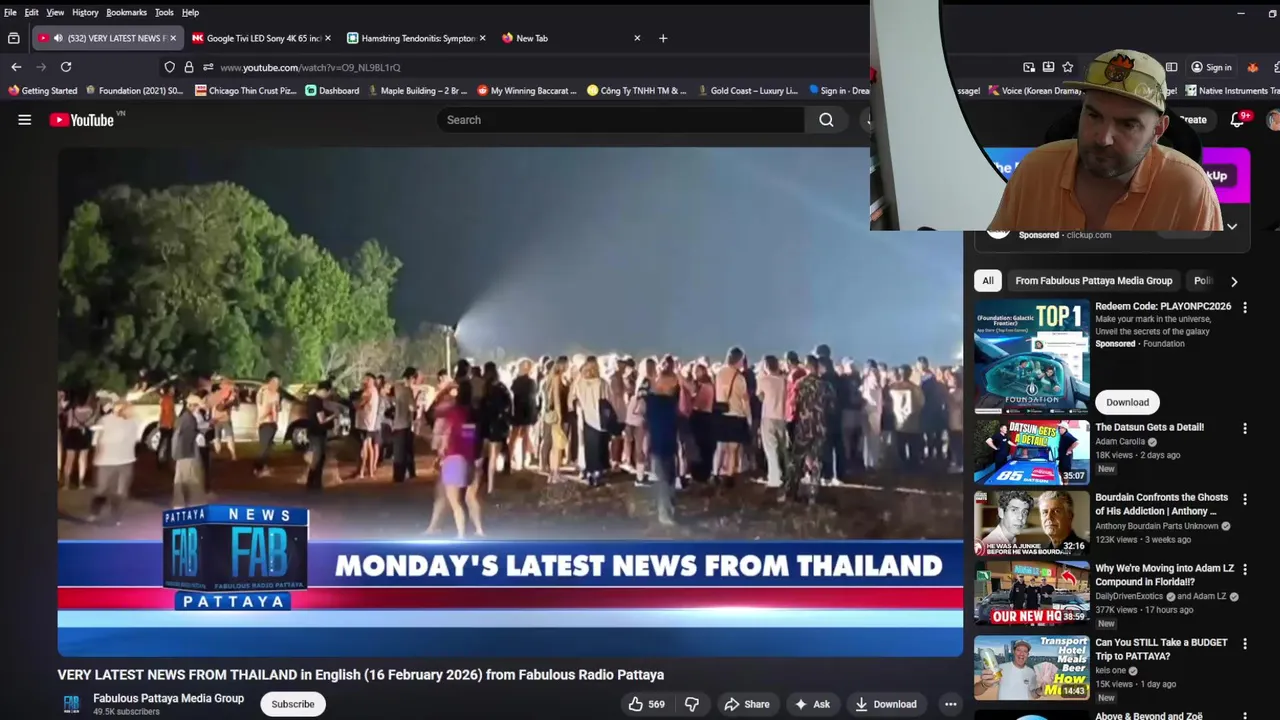Open Gold Coast Luxury bookmark
1280x720 pixels.
(x=747, y=90)
